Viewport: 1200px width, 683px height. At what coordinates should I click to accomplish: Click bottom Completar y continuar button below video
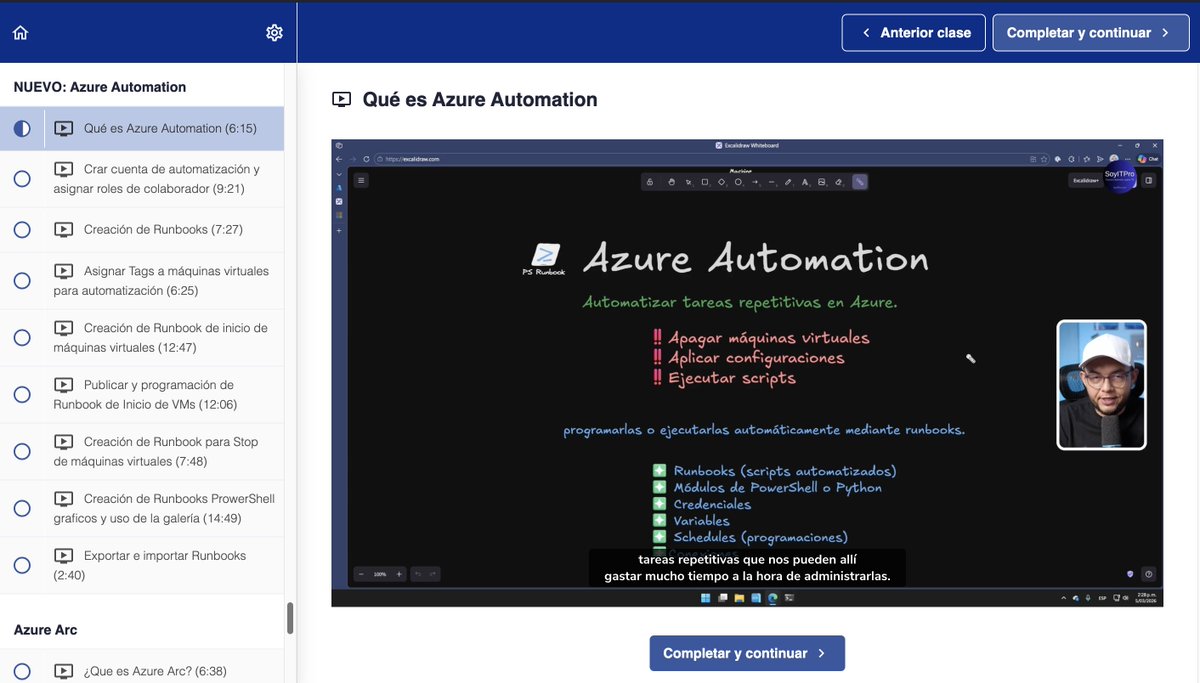[x=747, y=653]
